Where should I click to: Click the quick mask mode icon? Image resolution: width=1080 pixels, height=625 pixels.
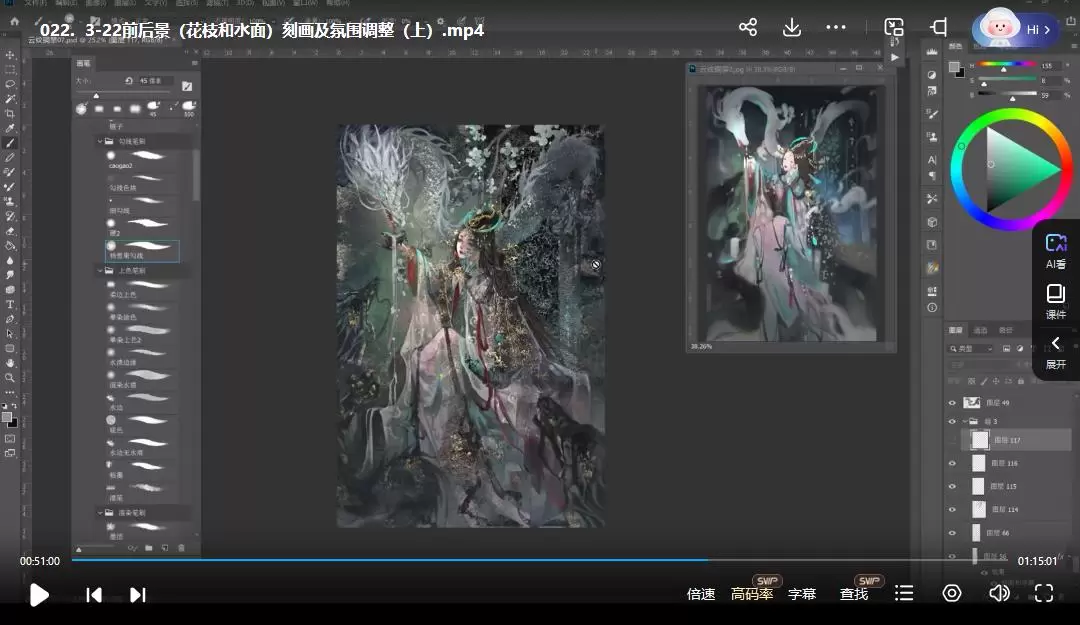click(10, 438)
